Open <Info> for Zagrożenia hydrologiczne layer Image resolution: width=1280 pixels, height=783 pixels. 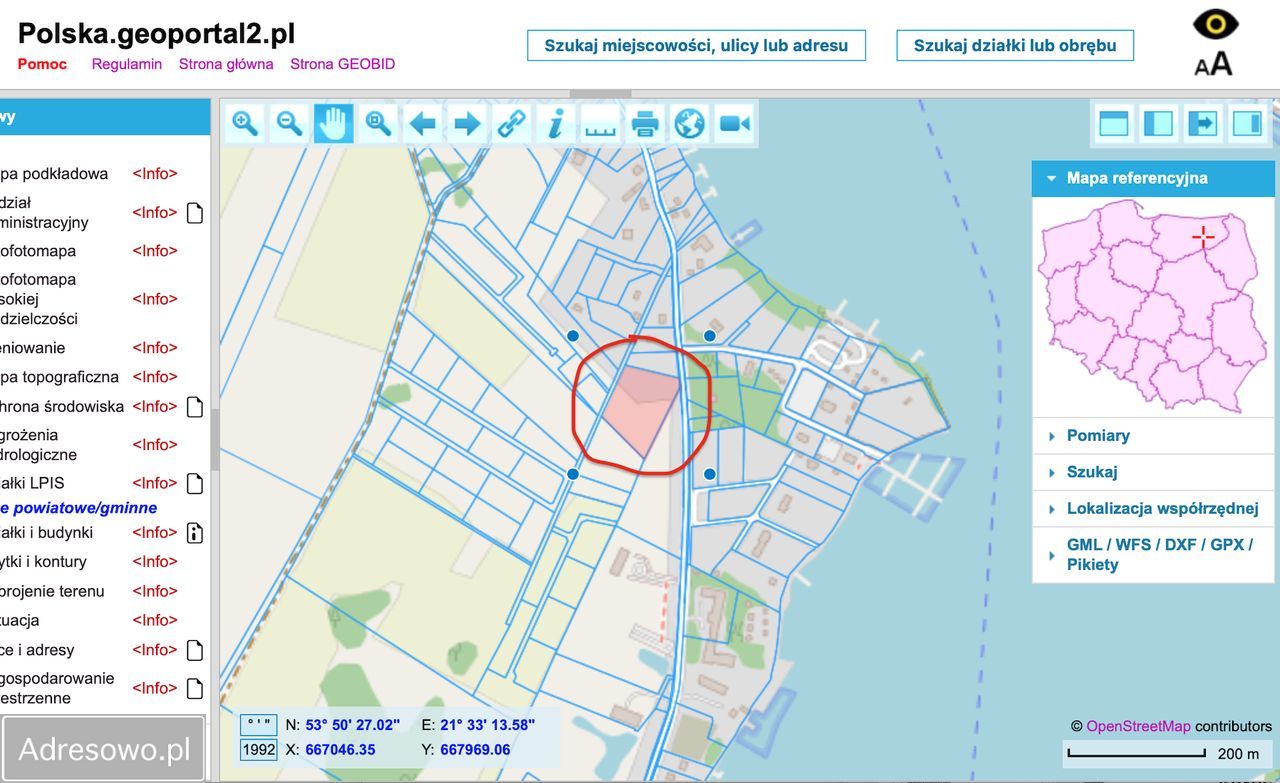coord(155,445)
